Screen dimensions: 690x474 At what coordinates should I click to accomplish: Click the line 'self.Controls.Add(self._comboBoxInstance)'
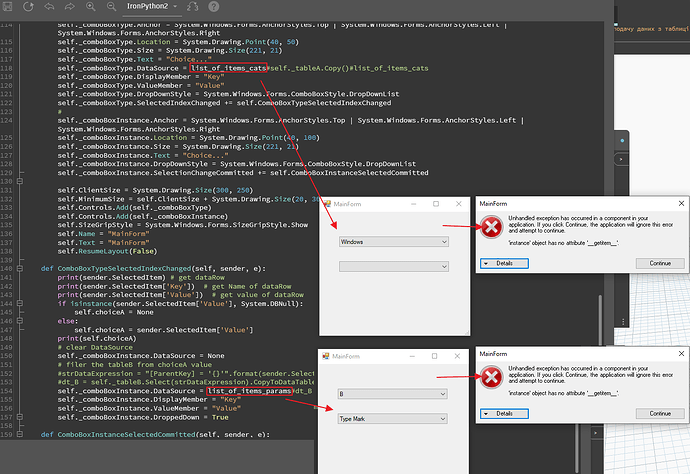click(143, 217)
